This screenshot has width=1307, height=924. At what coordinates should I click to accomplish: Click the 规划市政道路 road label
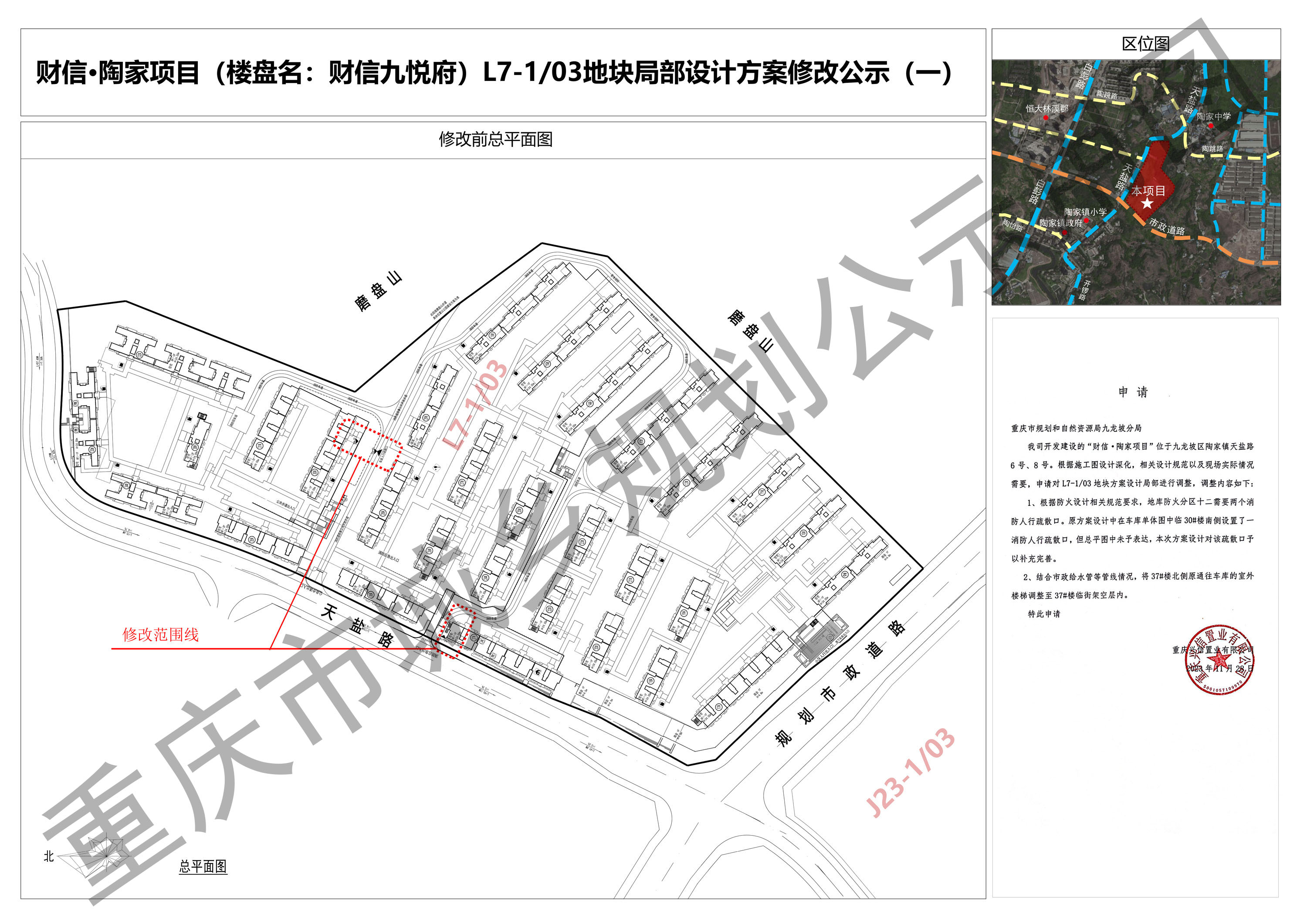click(840, 683)
